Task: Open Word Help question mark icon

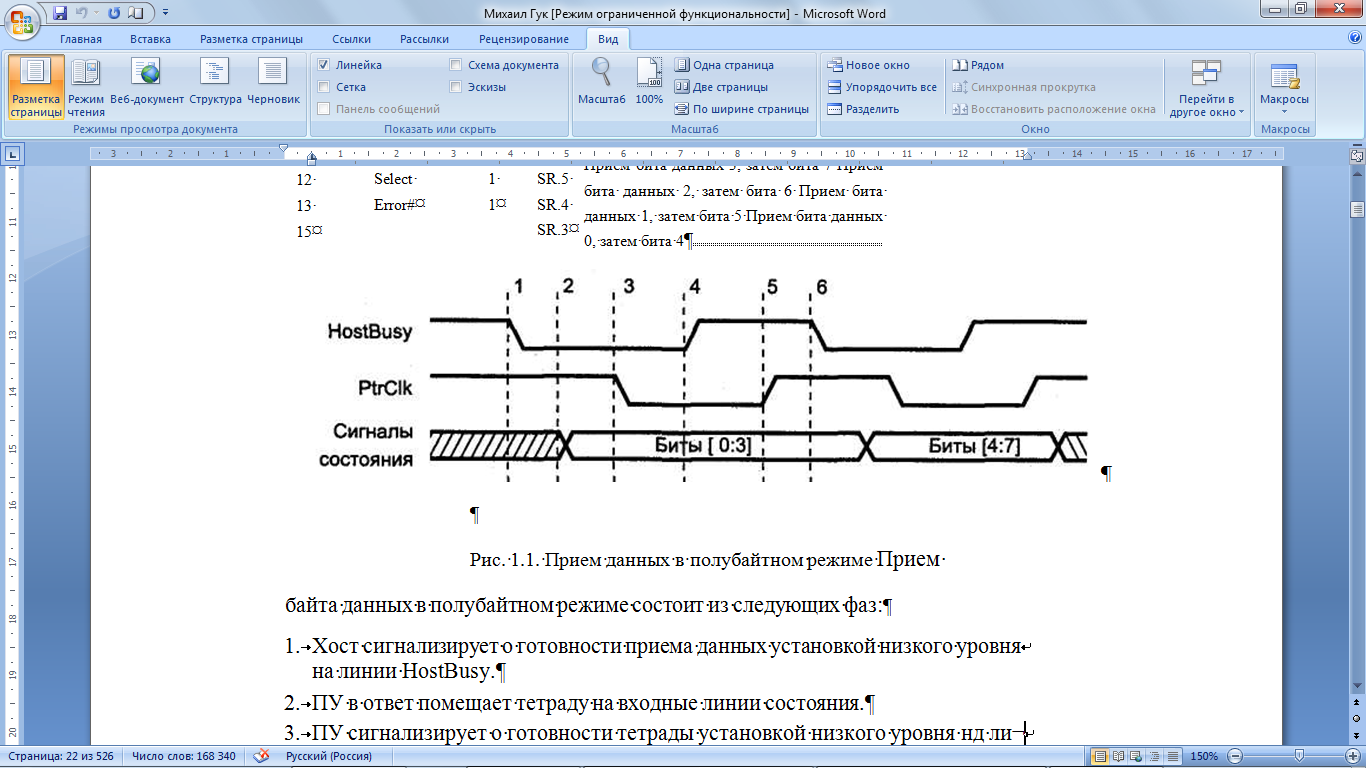Action: [1355, 38]
